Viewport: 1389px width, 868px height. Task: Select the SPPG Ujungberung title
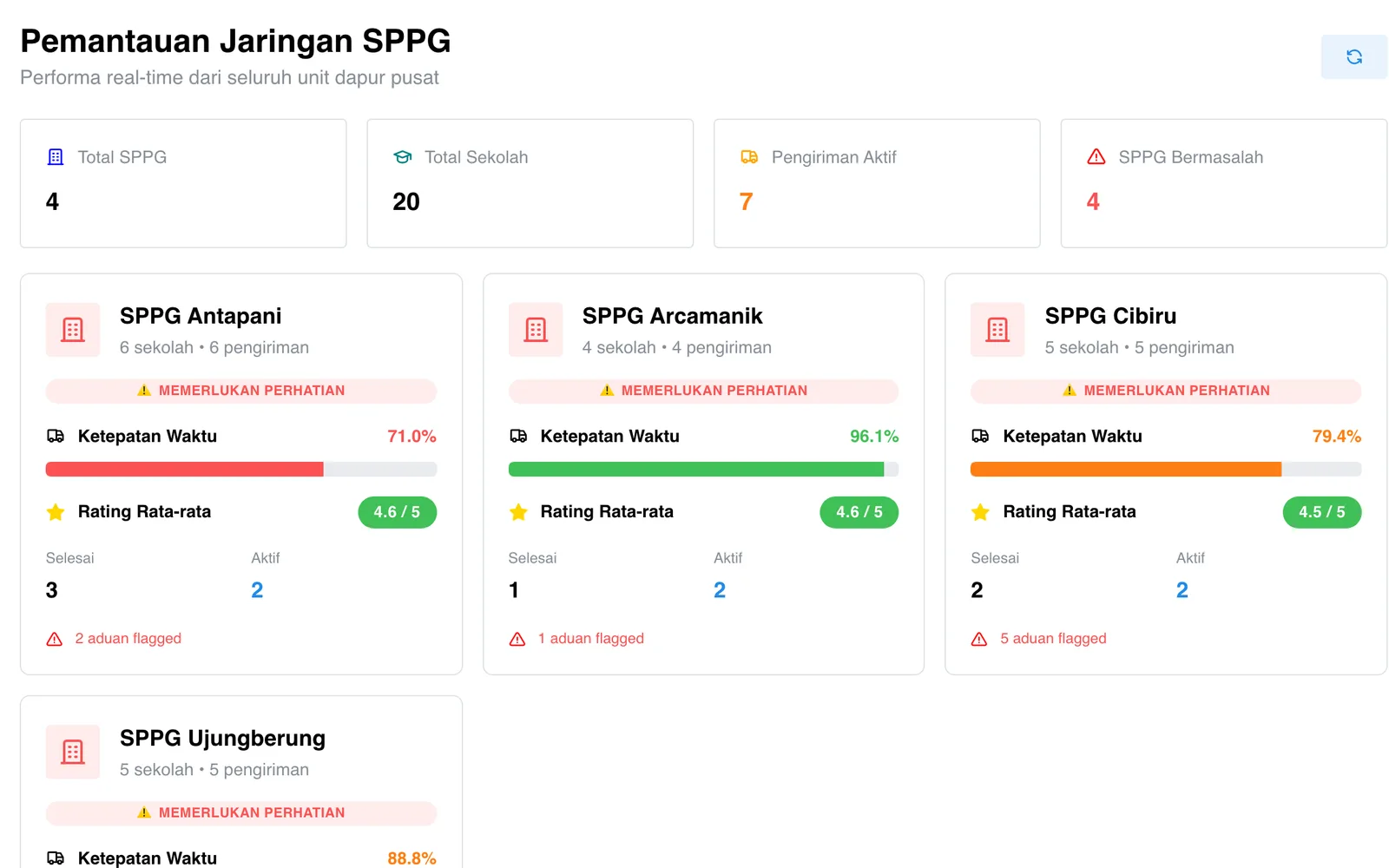[x=222, y=739]
